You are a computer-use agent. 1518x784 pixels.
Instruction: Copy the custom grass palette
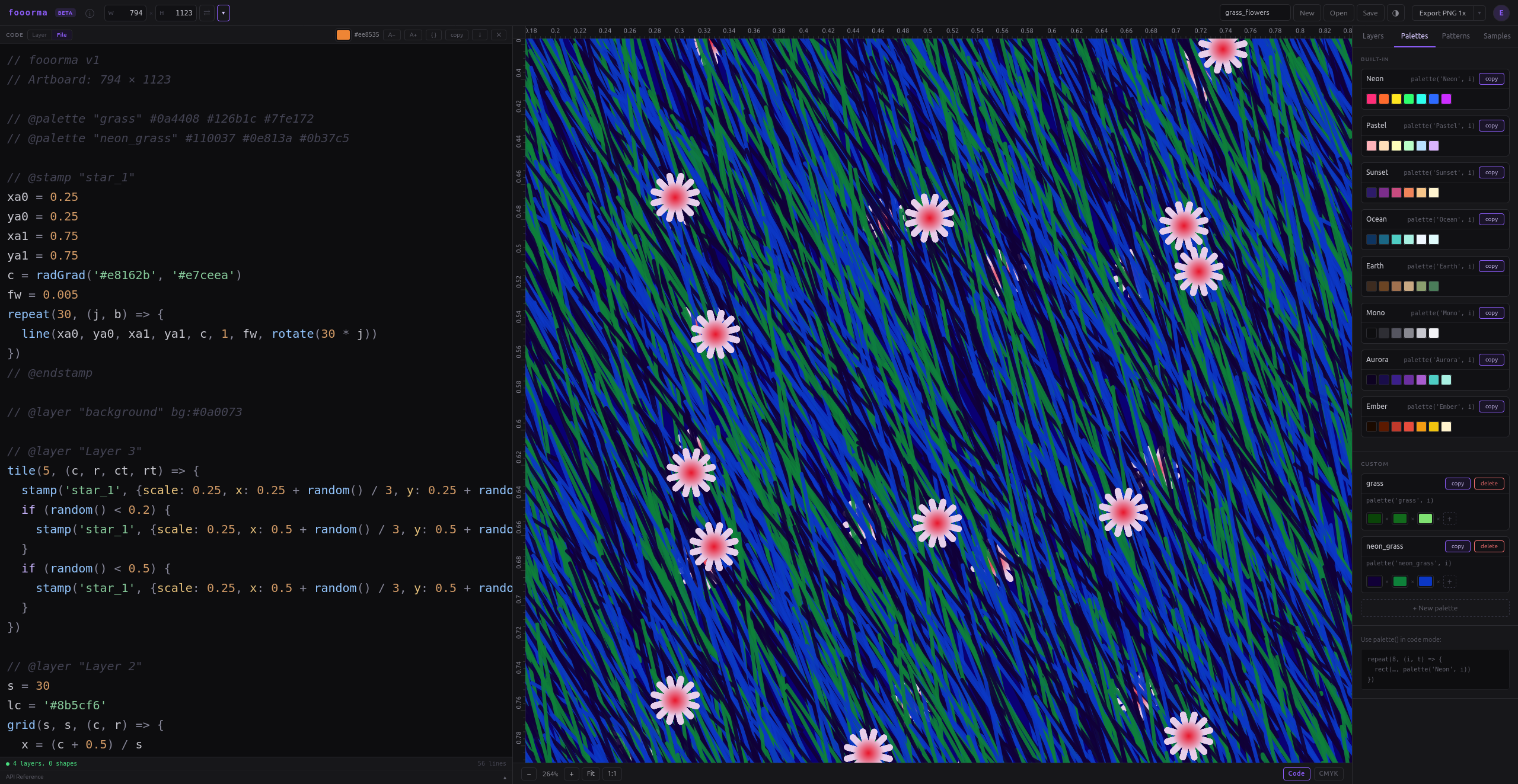point(1458,484)
